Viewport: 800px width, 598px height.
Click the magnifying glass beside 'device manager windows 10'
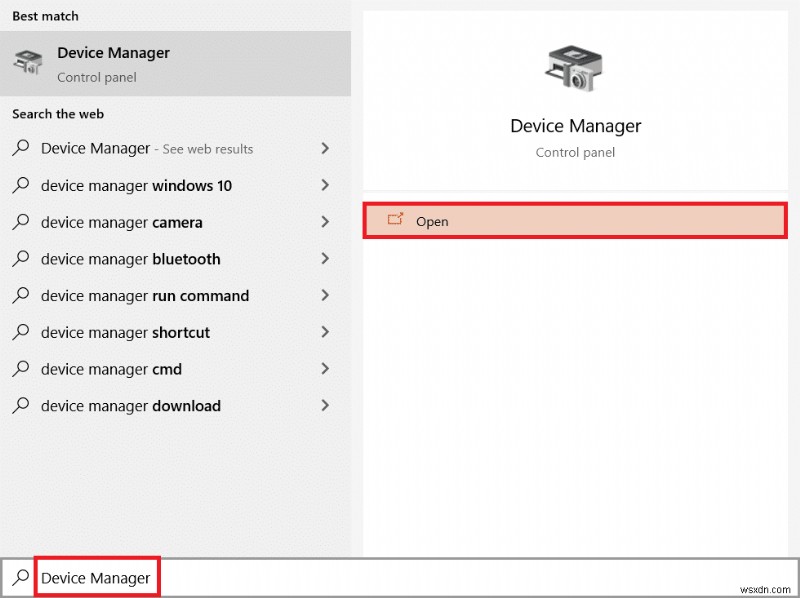20,185
